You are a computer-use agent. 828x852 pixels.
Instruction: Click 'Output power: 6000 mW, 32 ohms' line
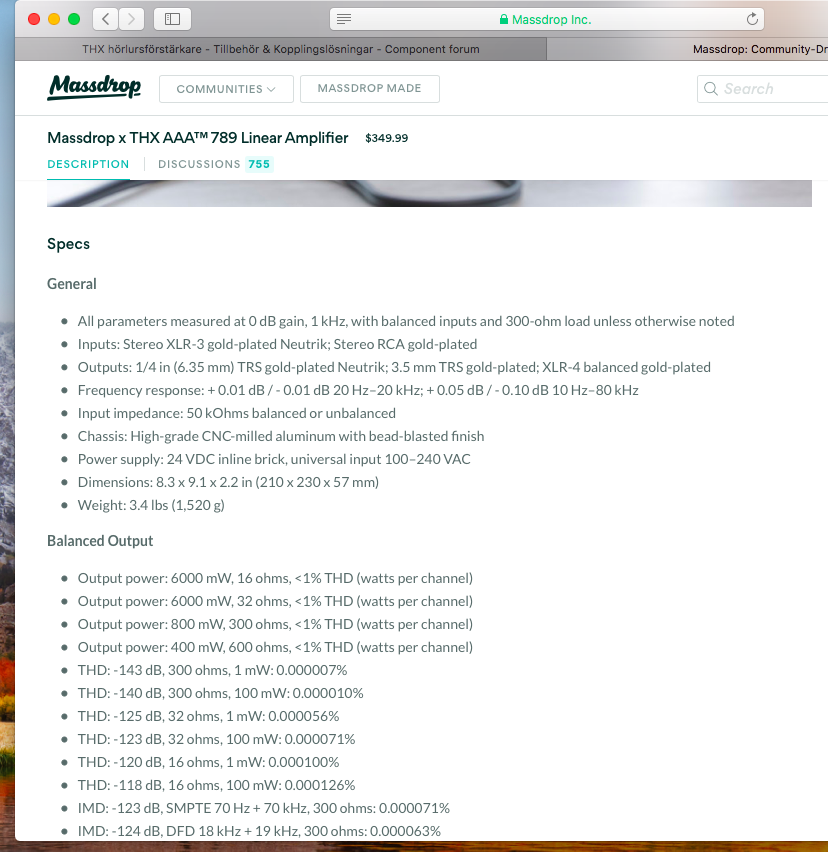tap(275, 601)
